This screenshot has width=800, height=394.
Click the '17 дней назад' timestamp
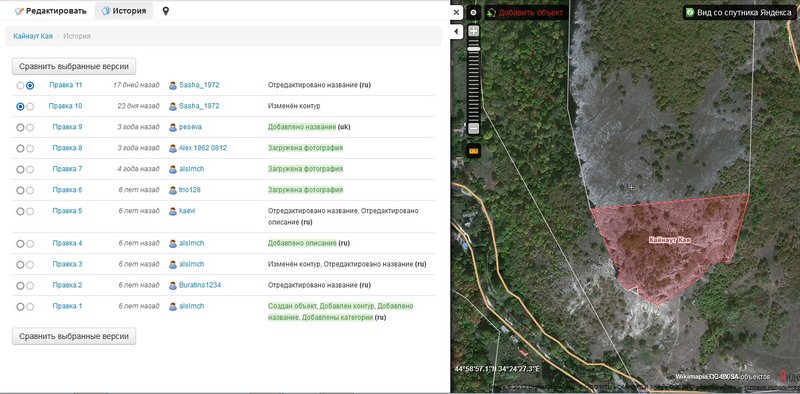pos(136,85)
